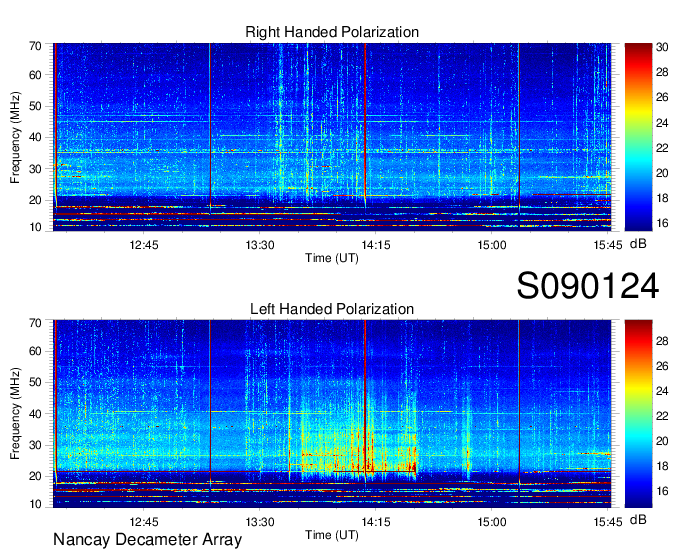
Task: Click 40 MHz tick on Right Handed plot
Action: 35,137
